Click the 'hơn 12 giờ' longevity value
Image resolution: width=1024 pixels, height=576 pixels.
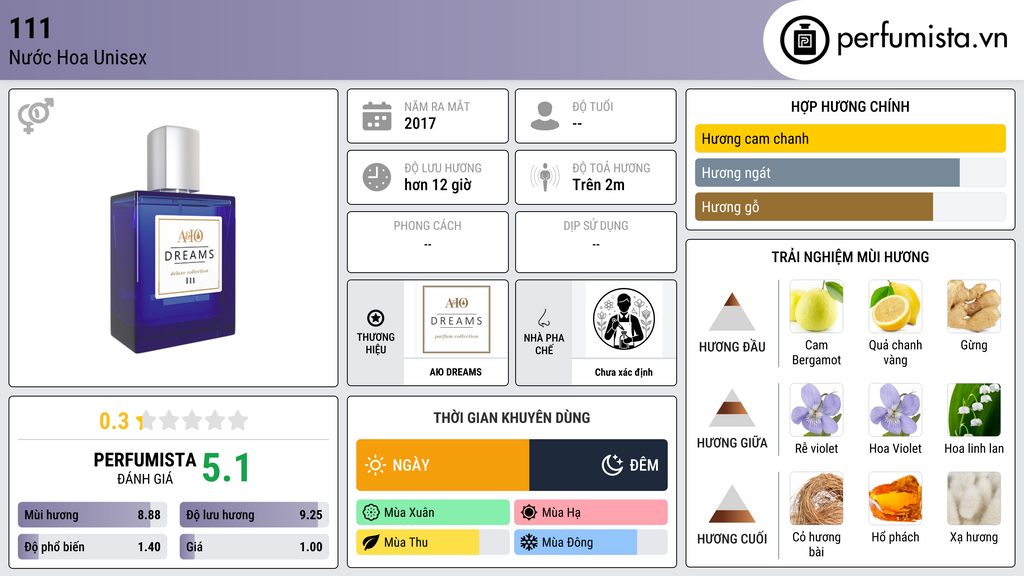coord(438,185)
